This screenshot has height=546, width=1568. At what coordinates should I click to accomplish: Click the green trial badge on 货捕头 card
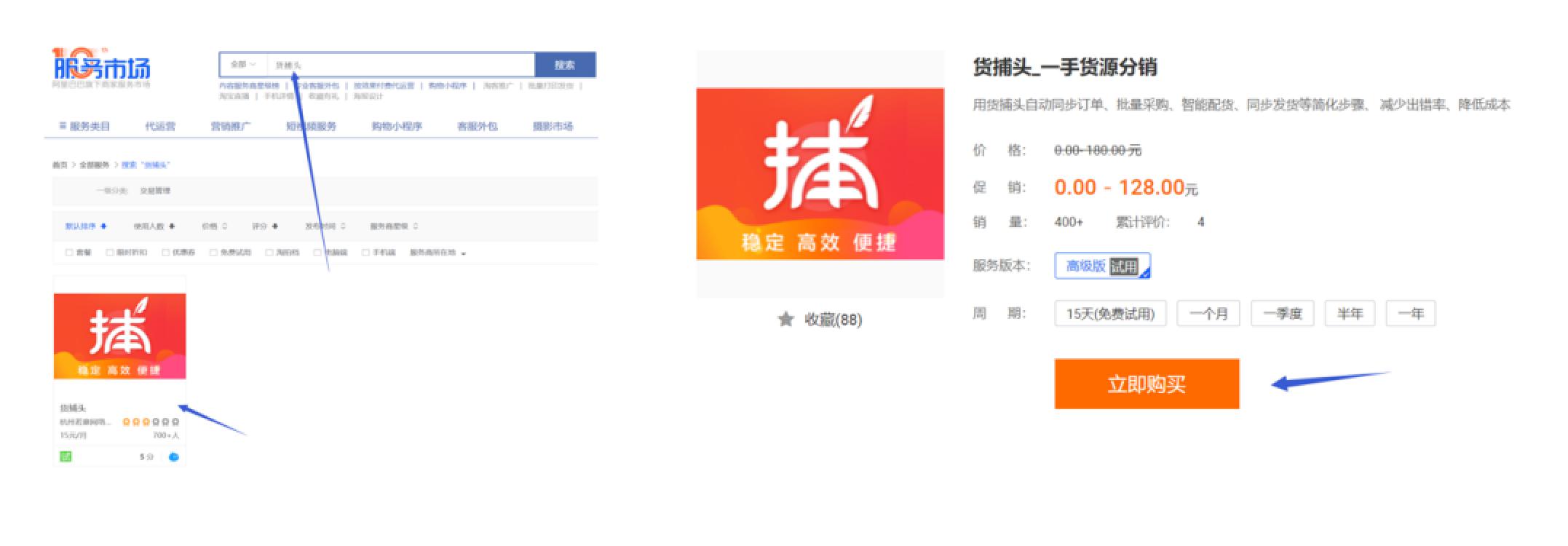tap(66, 456)
